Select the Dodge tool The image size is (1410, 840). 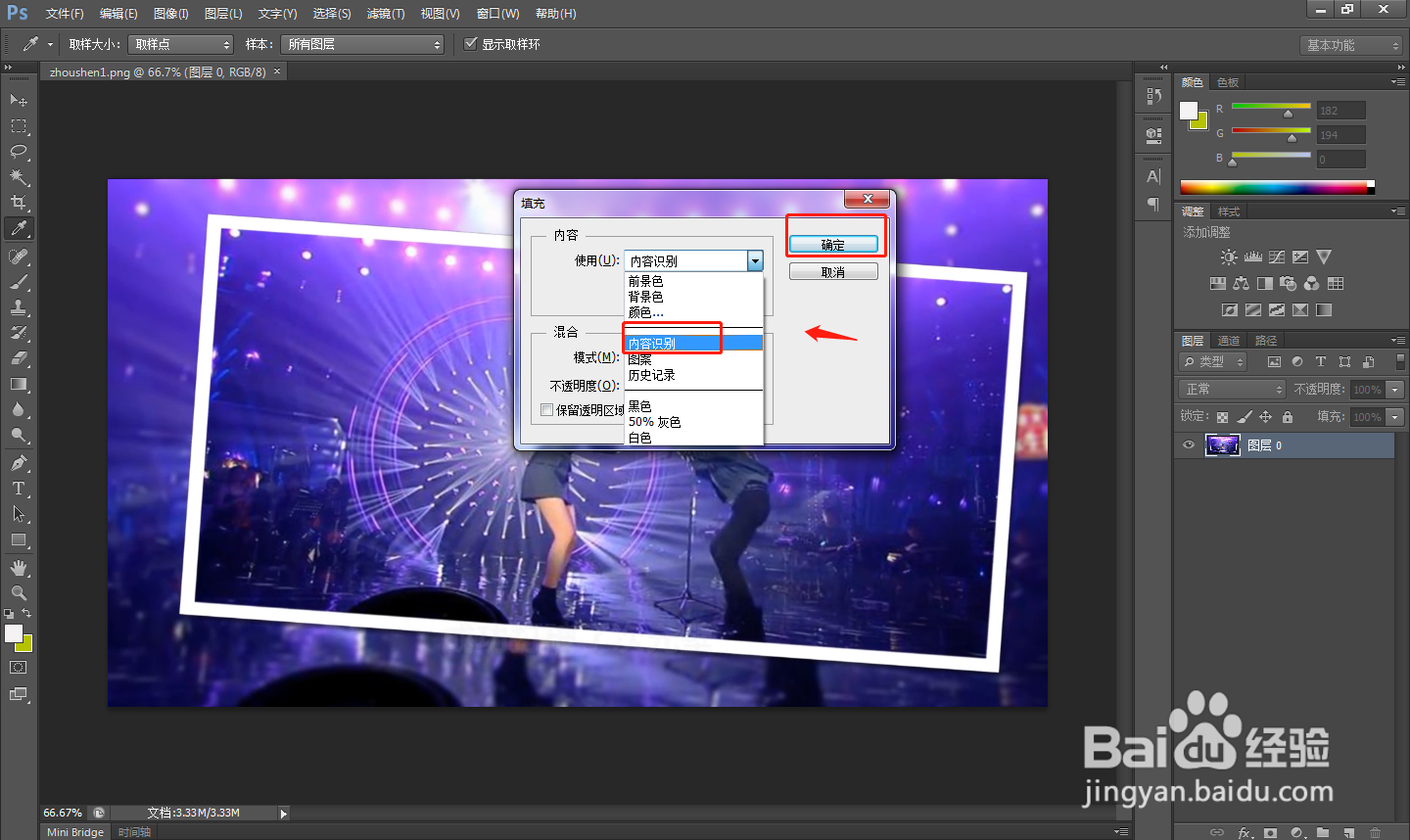click(19, 435)
